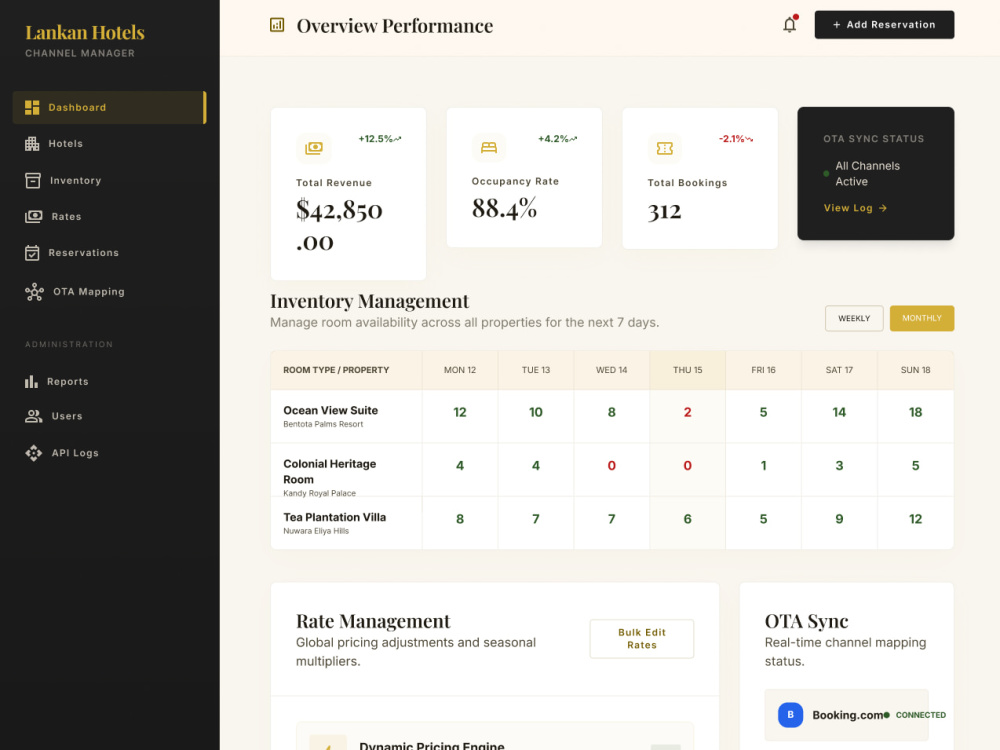Viewport: 1000px width, 750px height.
Task: Click the Users people icon
Action: click(33, 416)
